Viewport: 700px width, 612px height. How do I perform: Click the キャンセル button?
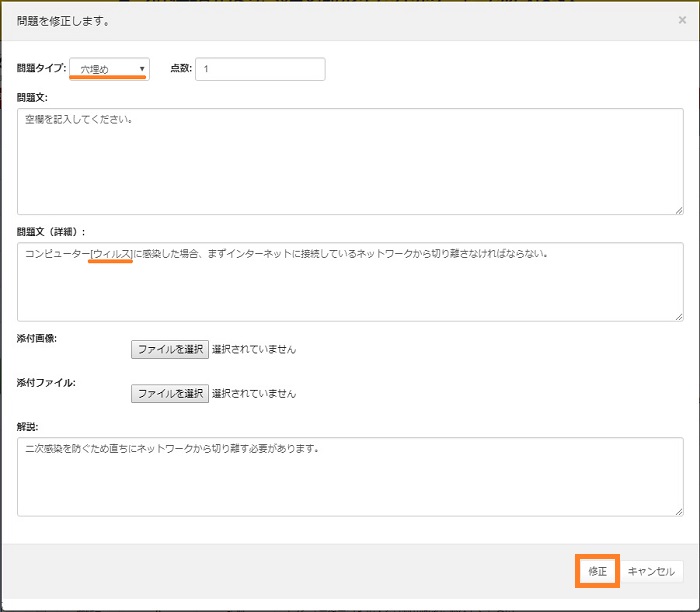[x=652, y=571]
